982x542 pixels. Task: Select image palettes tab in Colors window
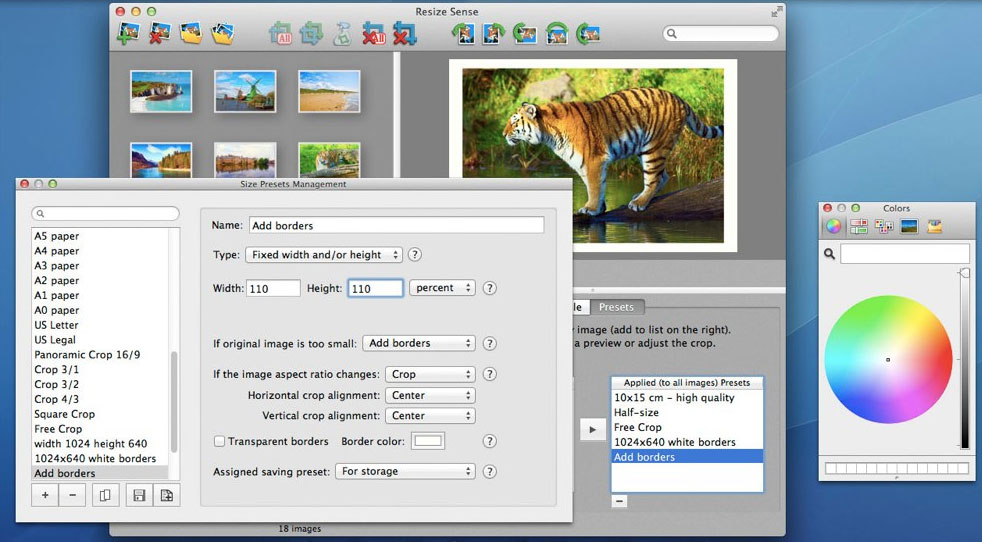909,226
